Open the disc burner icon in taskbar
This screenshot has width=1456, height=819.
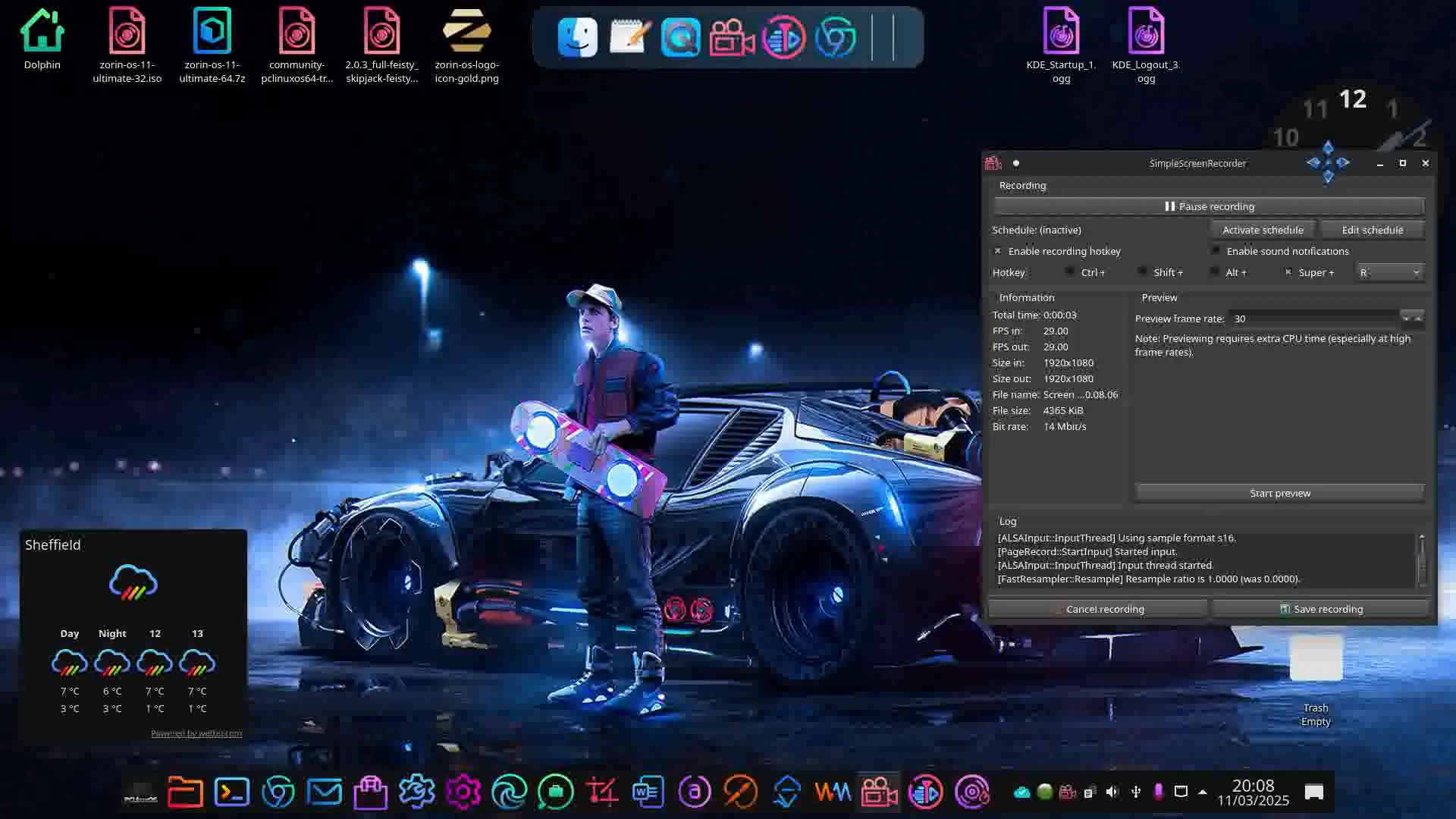click(972, 792)
